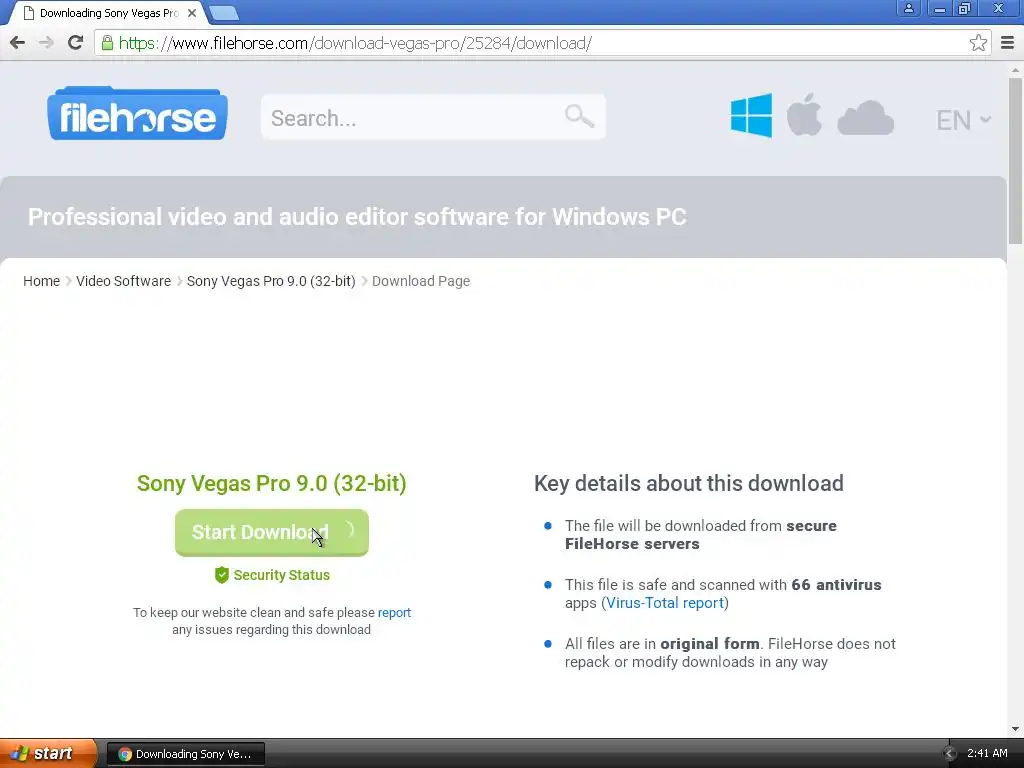Expand the EN language dropdown
Viewport: 1024px width, 768px height.
pyautogui.click(x=963, y=120)
